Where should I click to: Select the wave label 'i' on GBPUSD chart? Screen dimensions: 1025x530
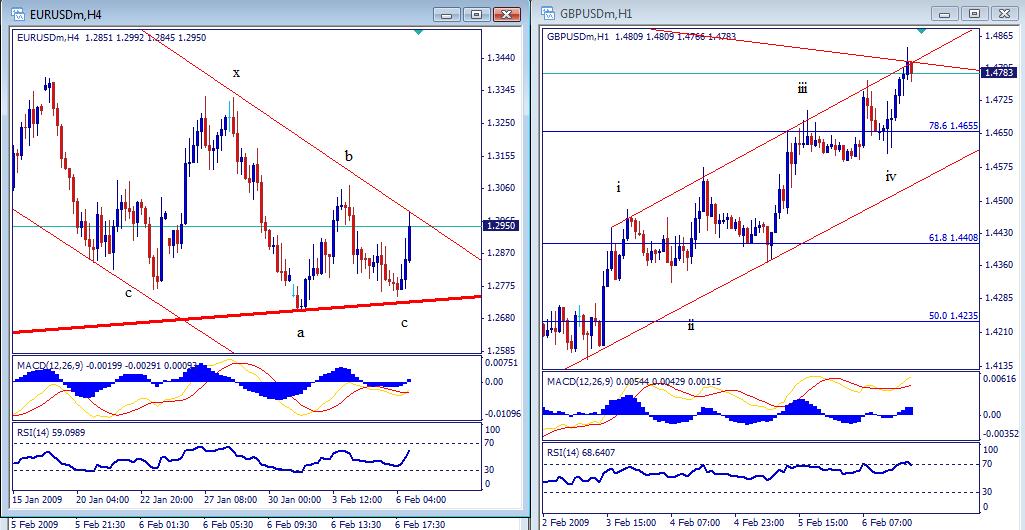click(618, 188)
